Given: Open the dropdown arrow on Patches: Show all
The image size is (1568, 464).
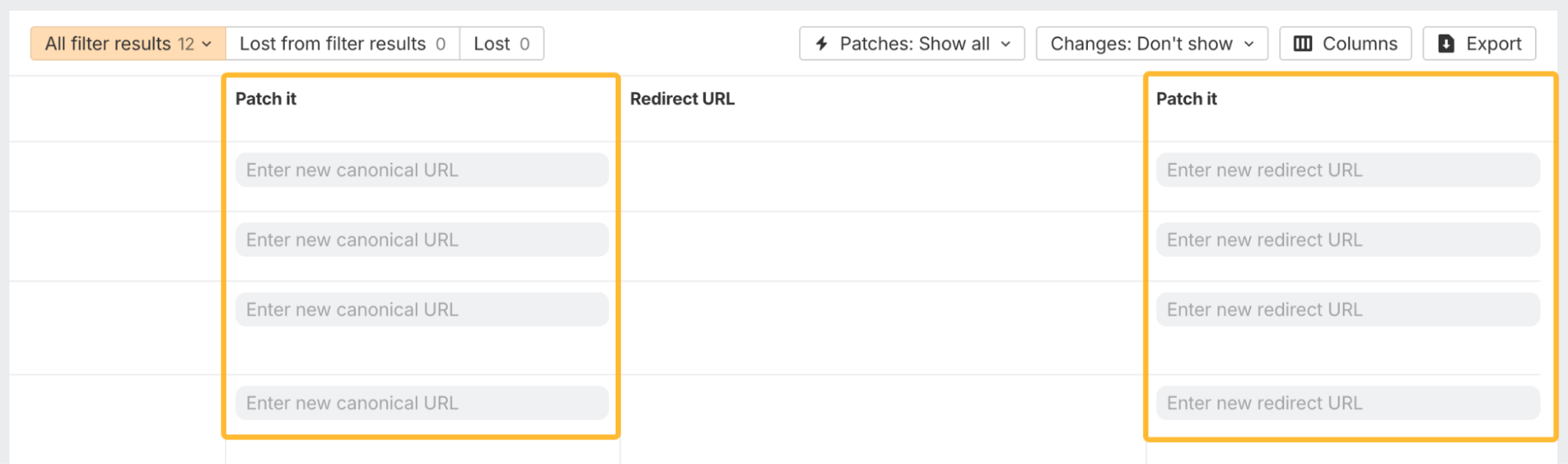Looking at the screenshot, I should tap(1006, 44).
